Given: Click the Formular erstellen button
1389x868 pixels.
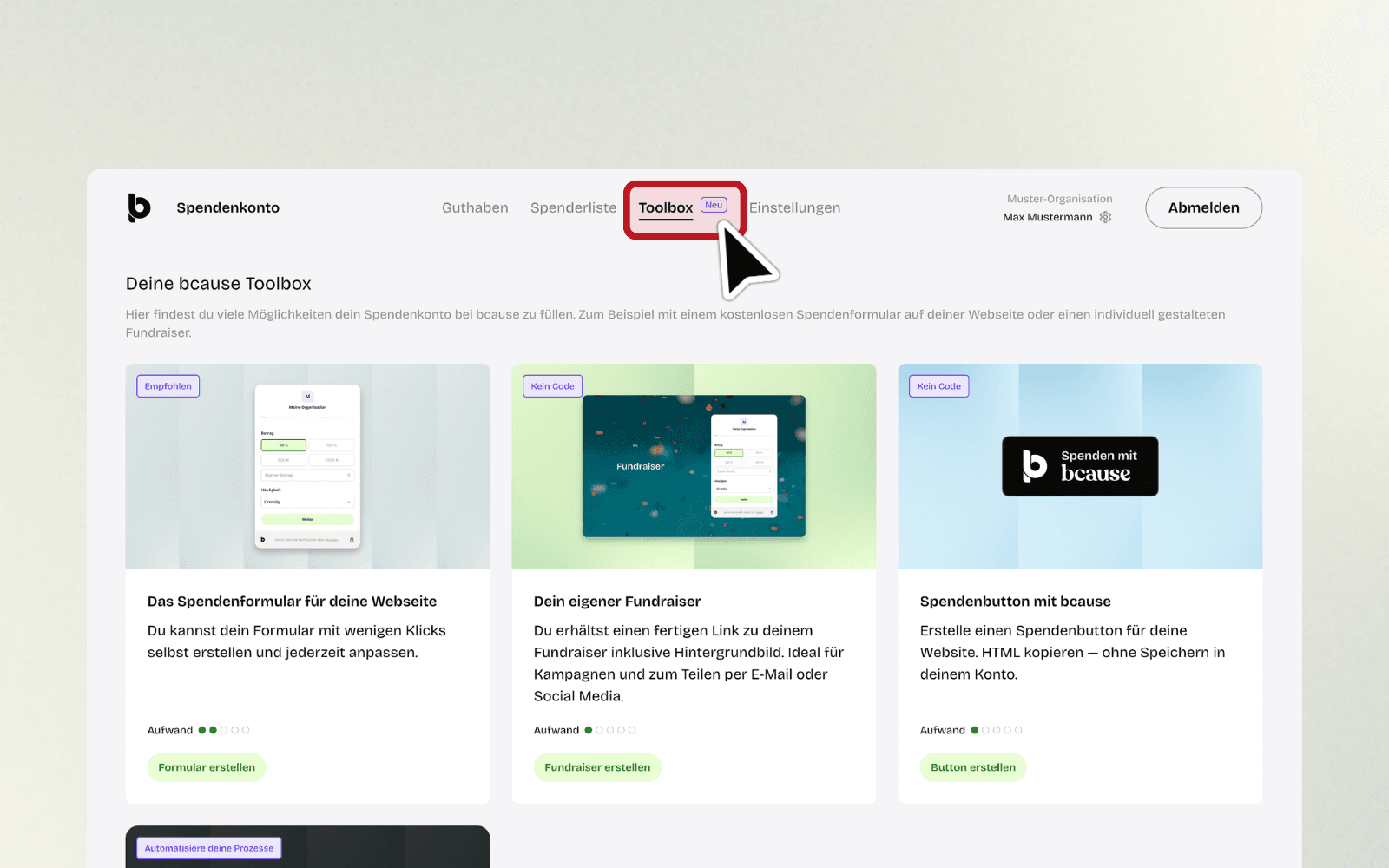Looking at the screenshot, I should coord(207,767).
